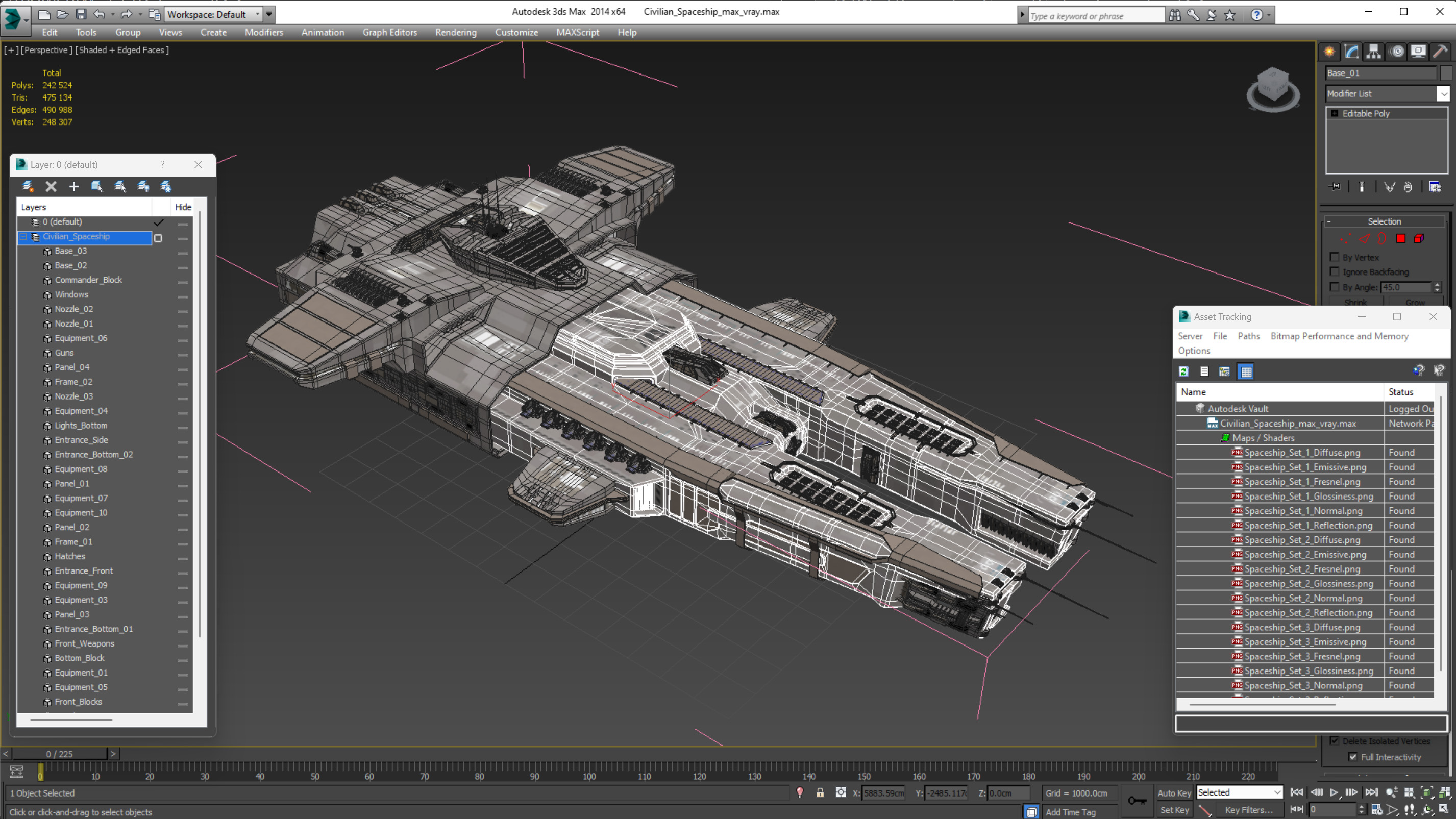This screenshot has height=819, width=1456.
Task: Click the Open File toolbar icon
Action: coord(62,14)
